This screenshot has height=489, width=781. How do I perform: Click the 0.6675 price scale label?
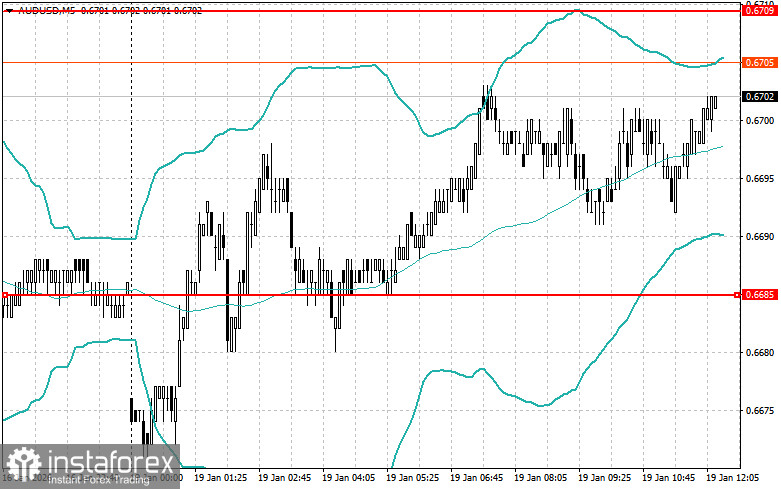click(760, 411)
